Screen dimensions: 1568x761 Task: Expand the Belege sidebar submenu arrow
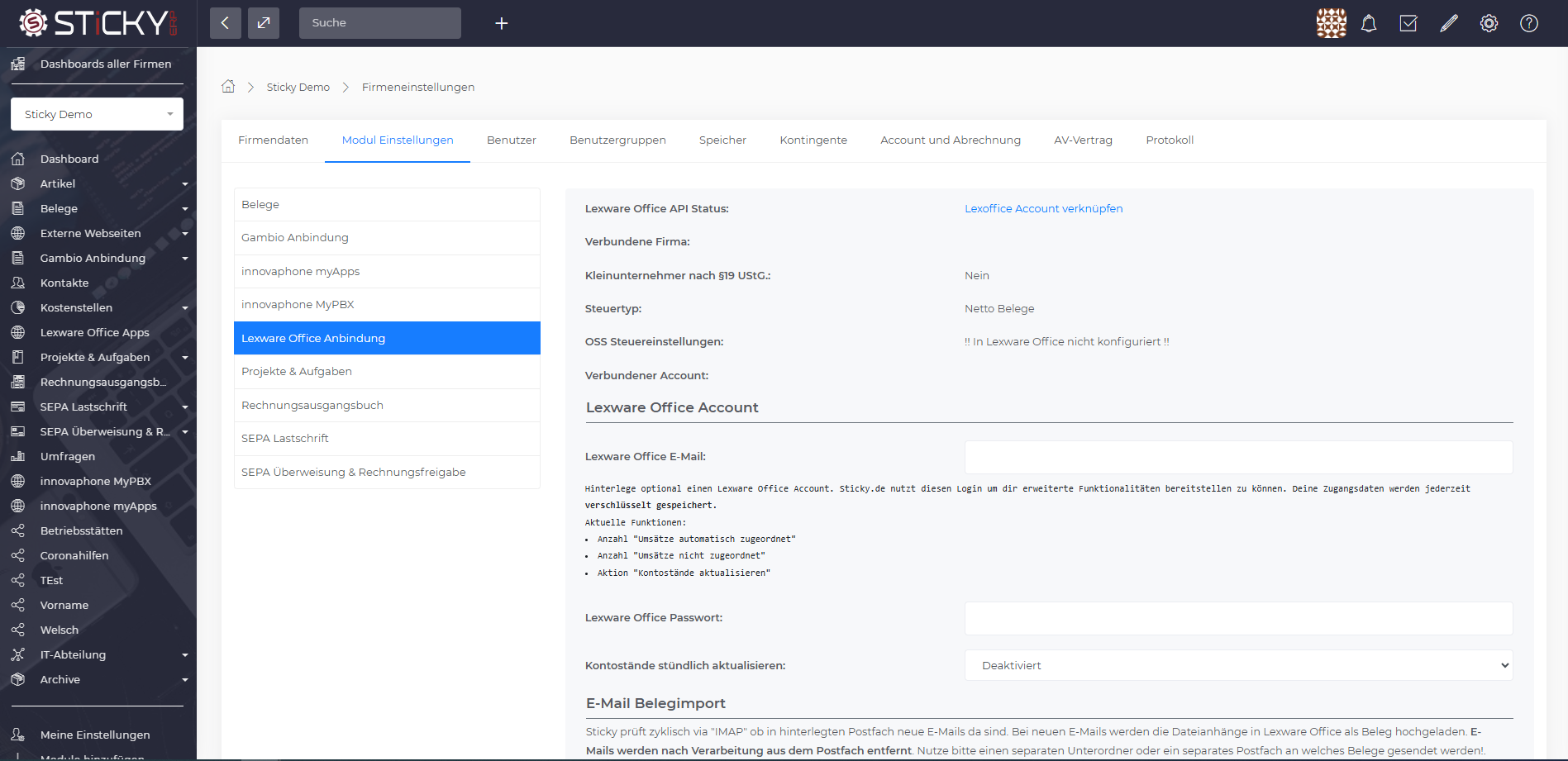click(x=185, y=209)
